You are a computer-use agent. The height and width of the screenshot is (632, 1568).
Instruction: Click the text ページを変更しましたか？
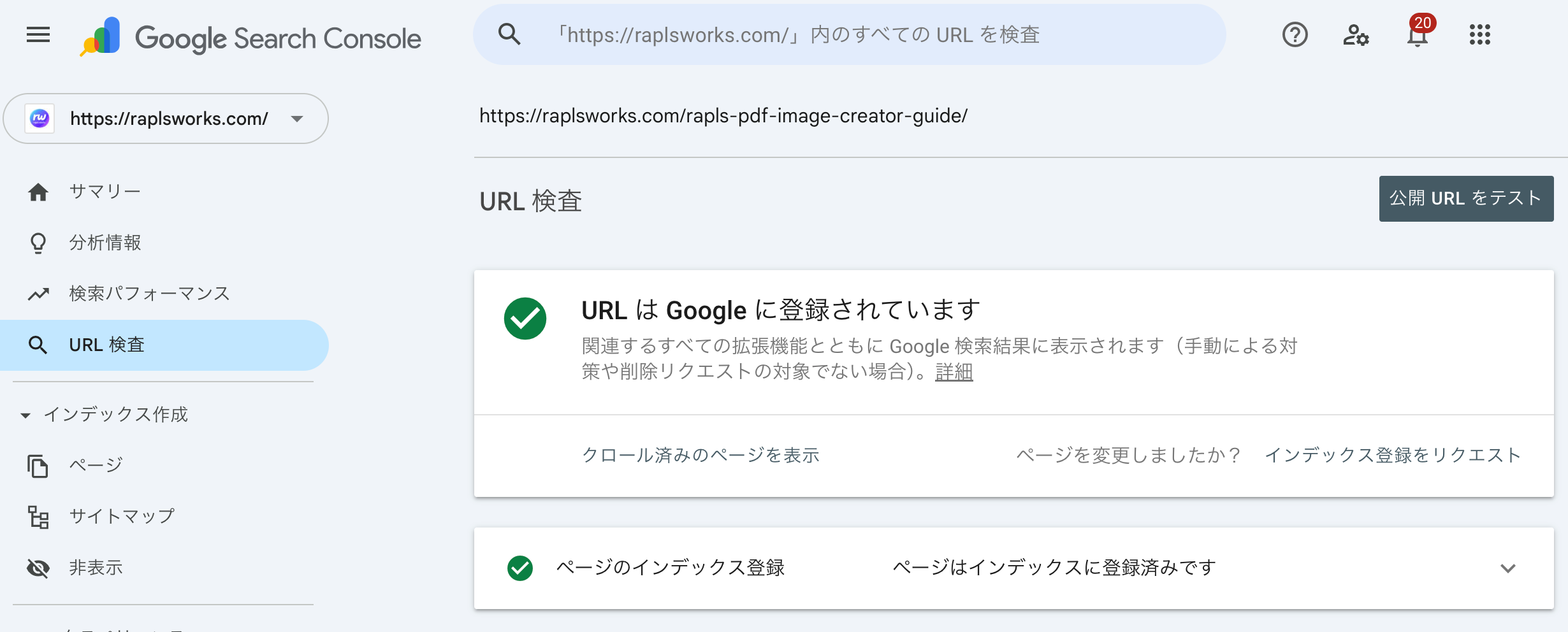tap(1128, 455)
